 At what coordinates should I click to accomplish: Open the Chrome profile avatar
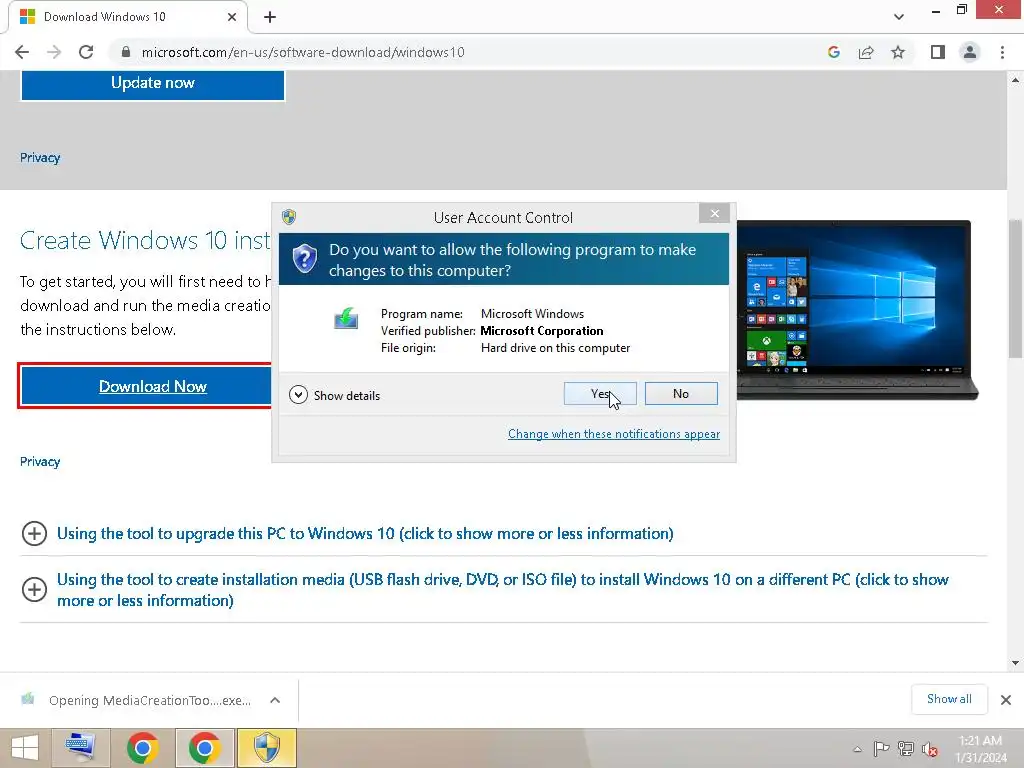coord(970,52)
